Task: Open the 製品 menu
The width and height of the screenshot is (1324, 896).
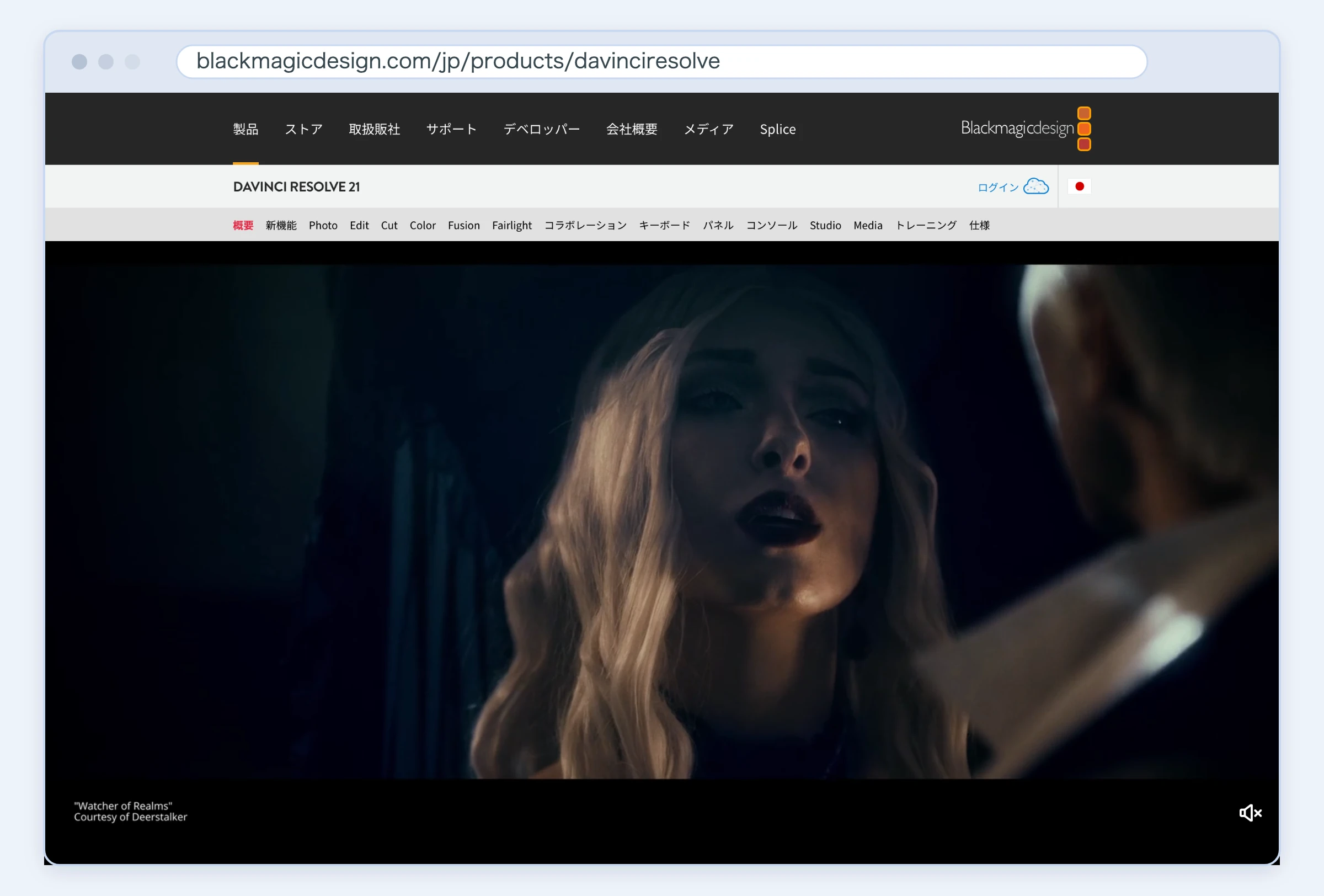Action: 245,129
